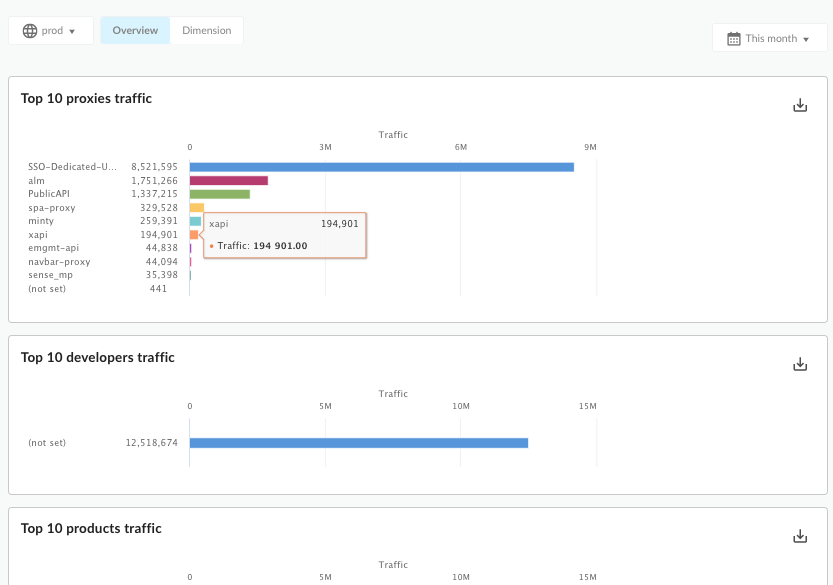Switch to the Dimension tab
Screen dimensions: 833x585
tap(206, 31)
